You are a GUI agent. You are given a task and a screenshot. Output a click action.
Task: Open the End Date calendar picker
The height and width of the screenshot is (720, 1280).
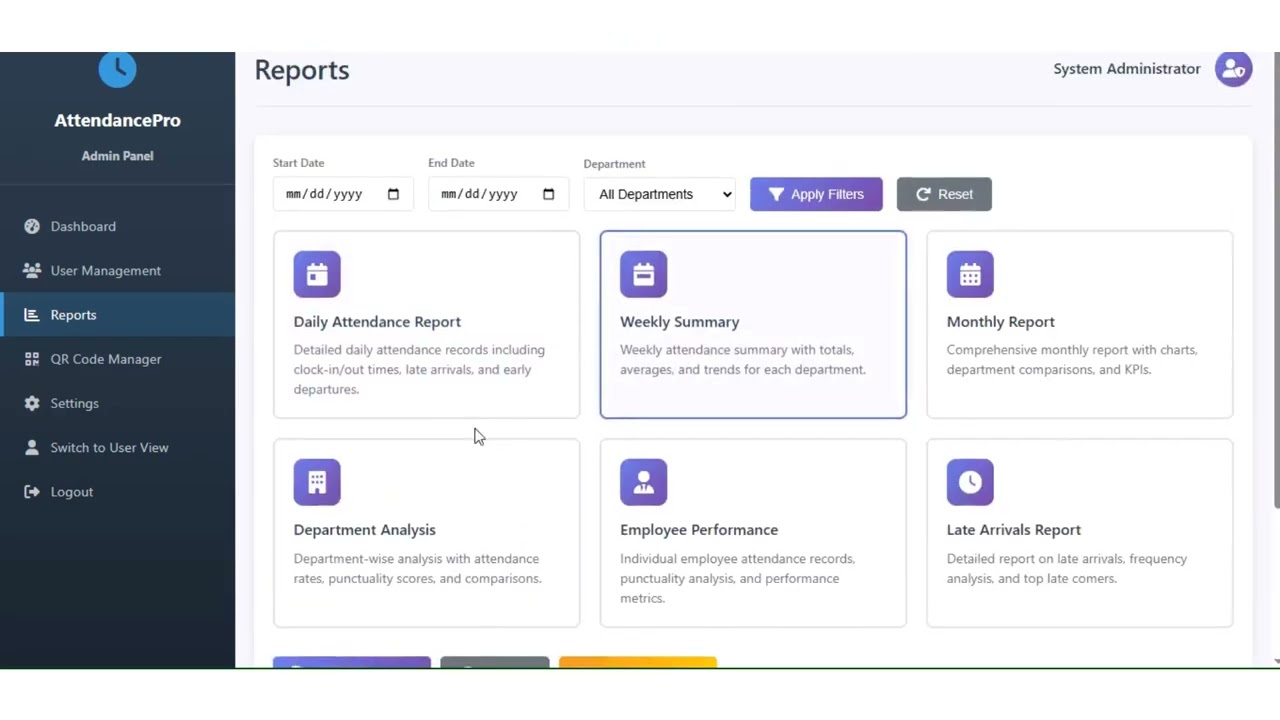click(x=548, y=194)
